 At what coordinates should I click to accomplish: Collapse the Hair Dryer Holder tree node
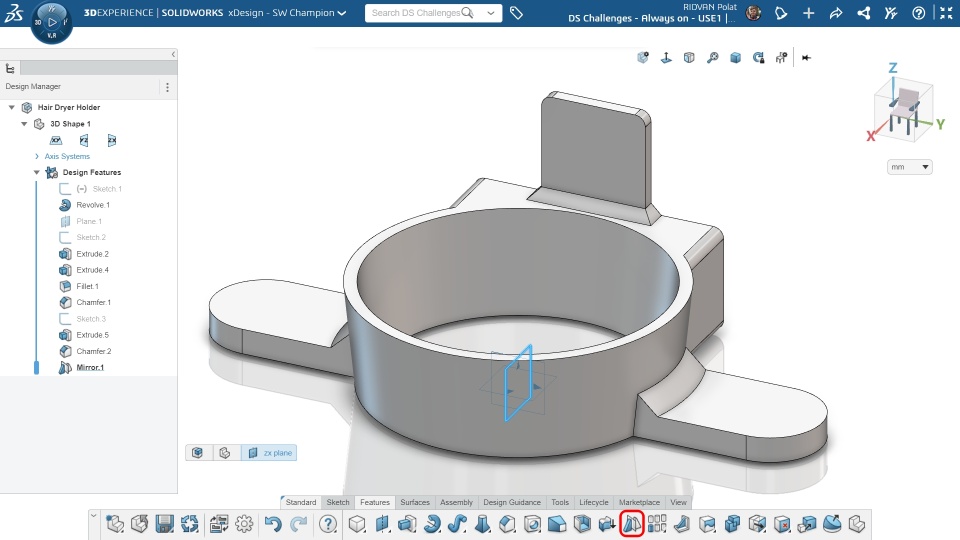pyautogui.click(x=12, y=107)
